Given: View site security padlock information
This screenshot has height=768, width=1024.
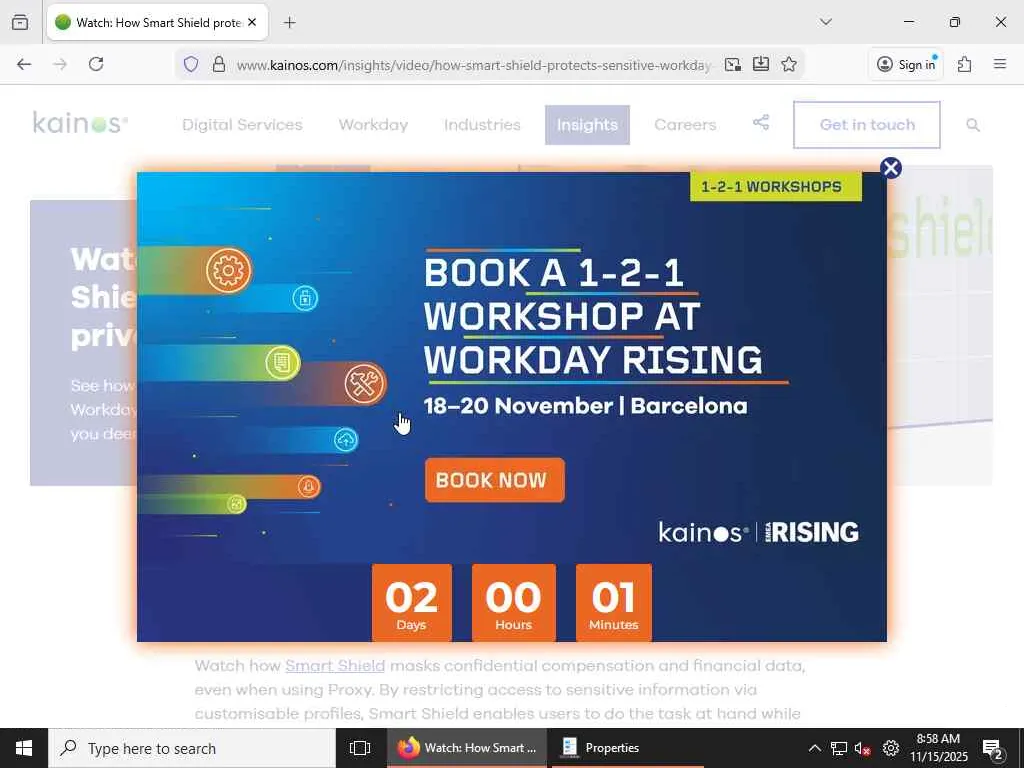Looking at the screenshot, I should (219, 64).
